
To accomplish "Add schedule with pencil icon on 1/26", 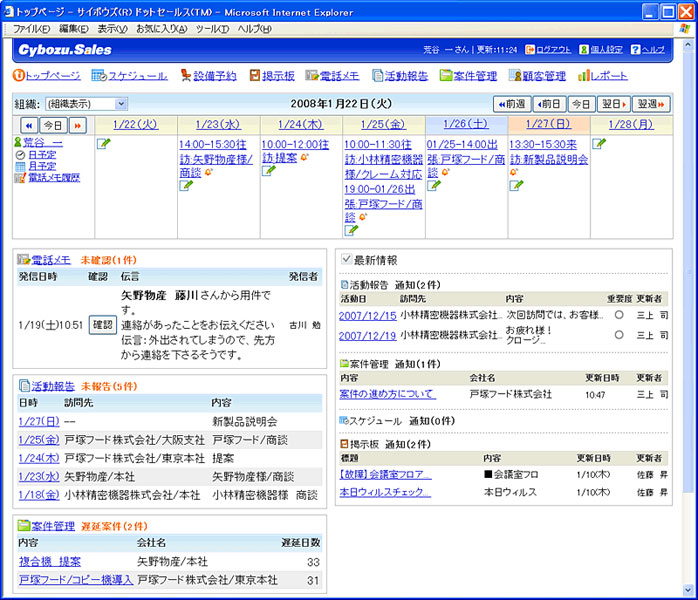I will click(434, 186).
